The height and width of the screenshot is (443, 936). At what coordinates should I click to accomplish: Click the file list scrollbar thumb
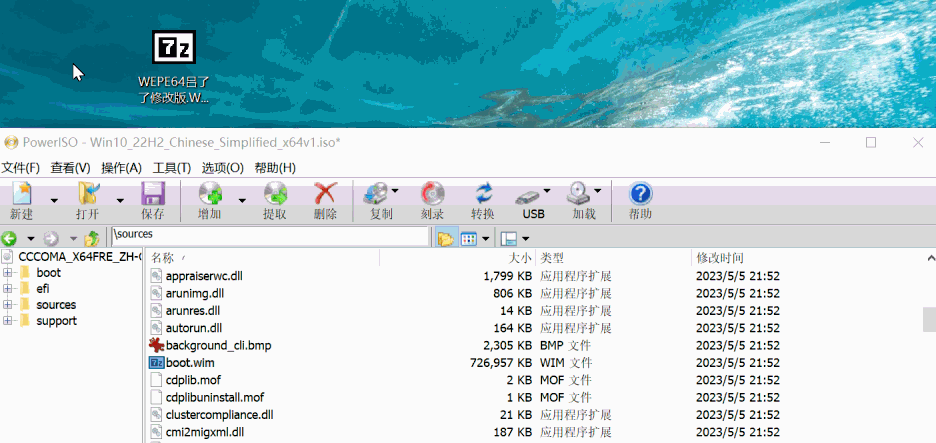[929, 319]
